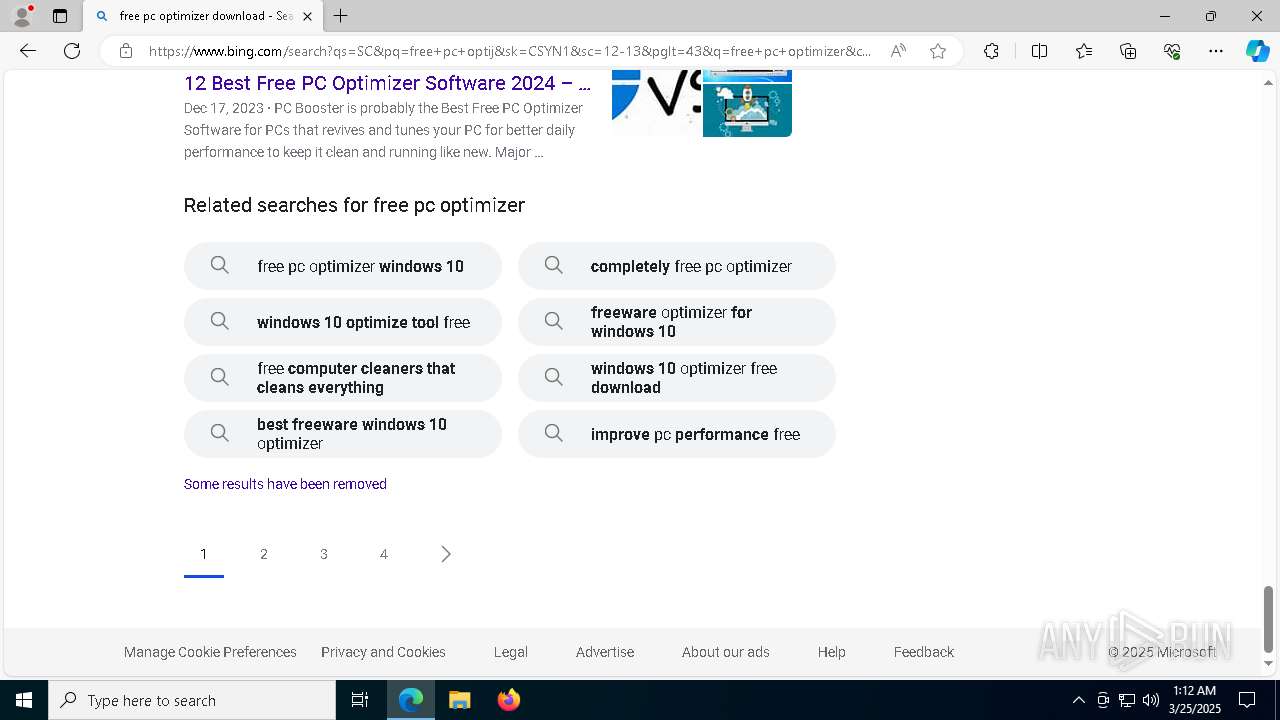Open Privacy and Cookies footer link
The width and height of the screenshot is (1280, 720).
click(x=383, y=652)
